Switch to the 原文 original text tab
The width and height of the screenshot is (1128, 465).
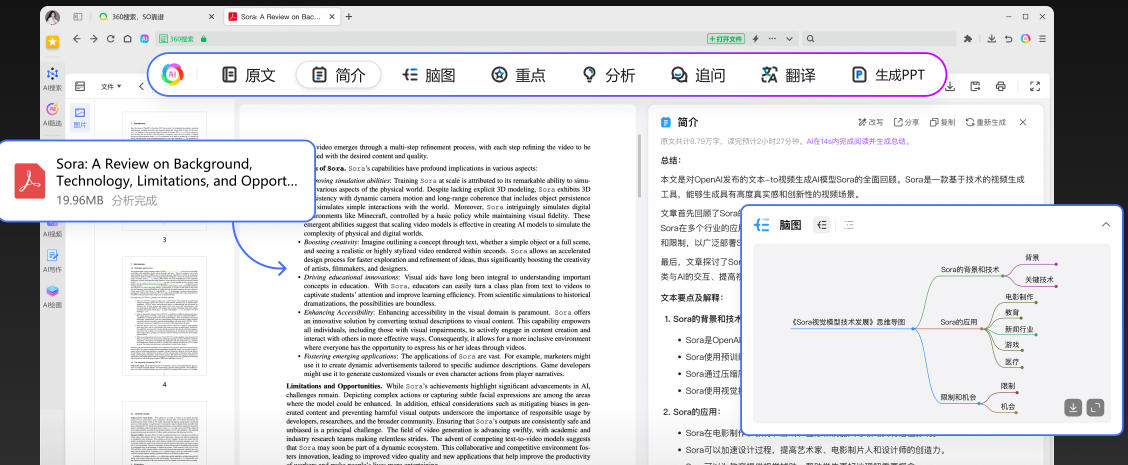click(x=248, y=75)
